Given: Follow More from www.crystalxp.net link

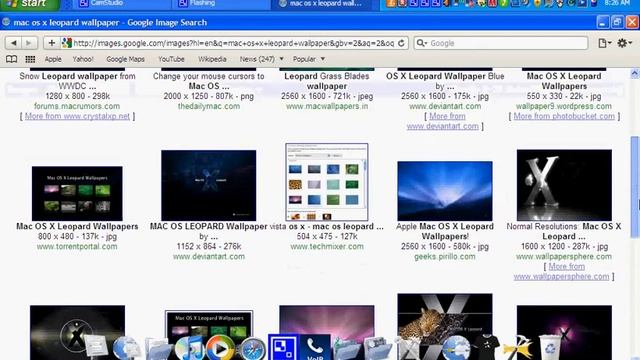Looking at the screenshot, I should (x=77, y=116).
